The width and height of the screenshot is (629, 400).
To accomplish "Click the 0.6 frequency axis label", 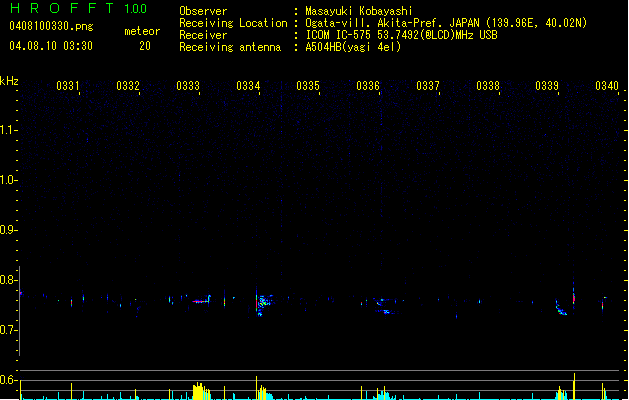I will point(8,380).
